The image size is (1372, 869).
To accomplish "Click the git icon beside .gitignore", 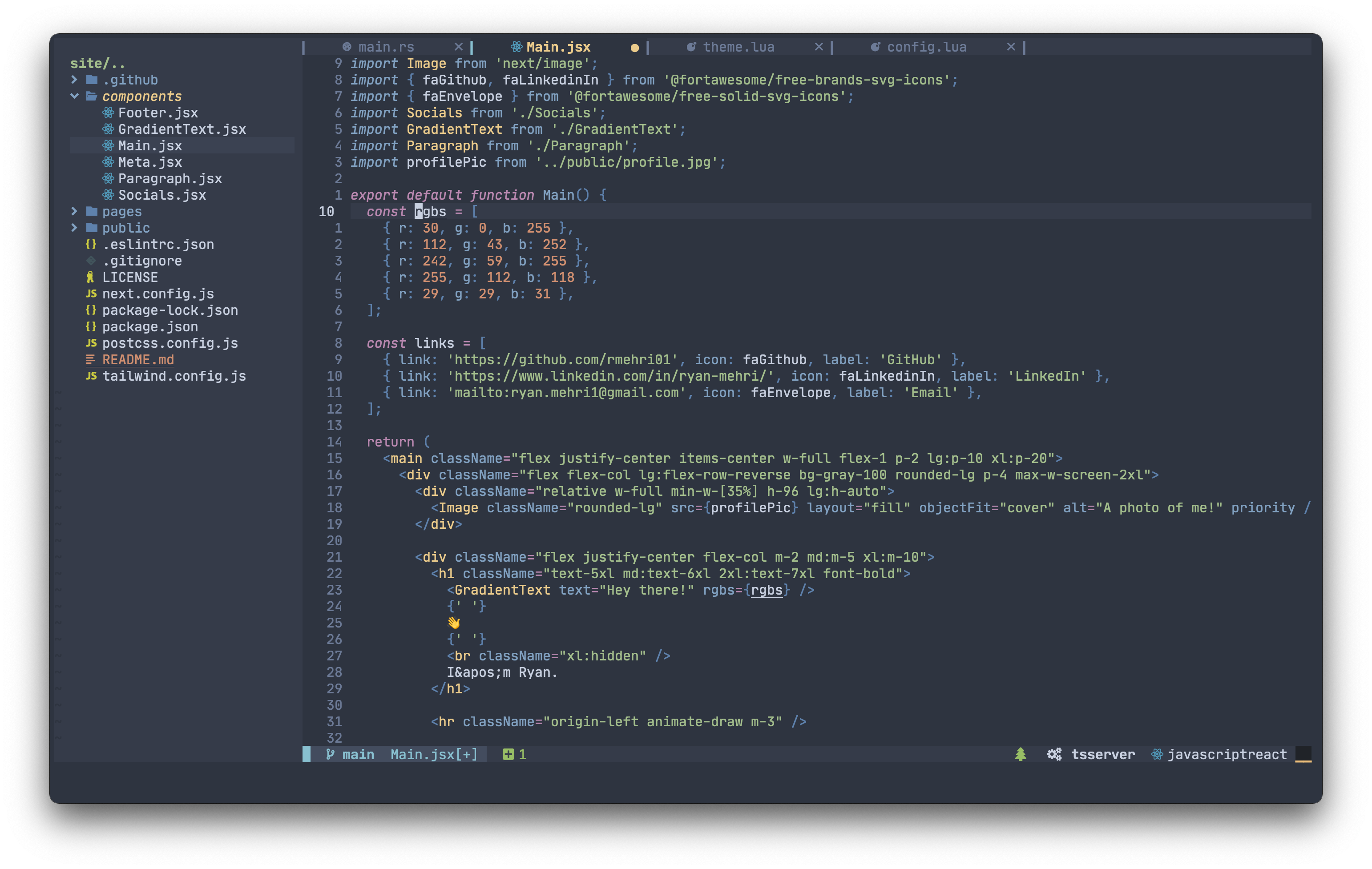I will tap(91, 261).
